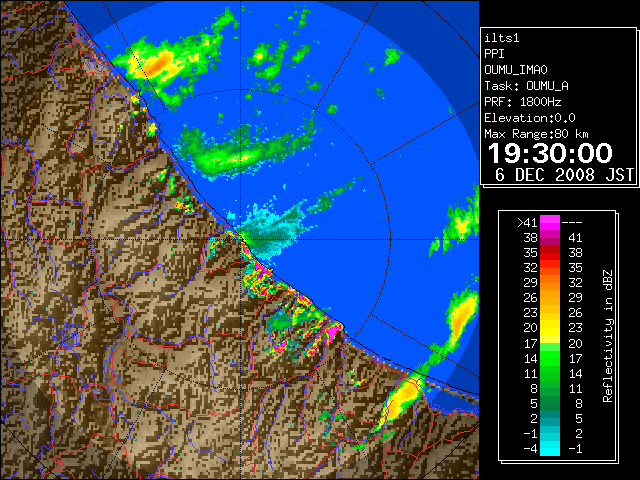Screen dimensions: 640x480
Task: Pick the red 35 dBZ swatch in legend
Action: pyautogui.click(x=550, y=253)
